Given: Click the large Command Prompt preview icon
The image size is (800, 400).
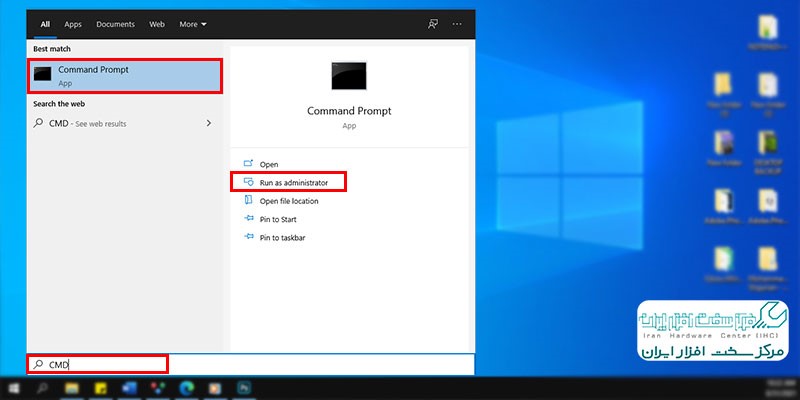Looking at the screenshot, I should [x=349, y=76].
